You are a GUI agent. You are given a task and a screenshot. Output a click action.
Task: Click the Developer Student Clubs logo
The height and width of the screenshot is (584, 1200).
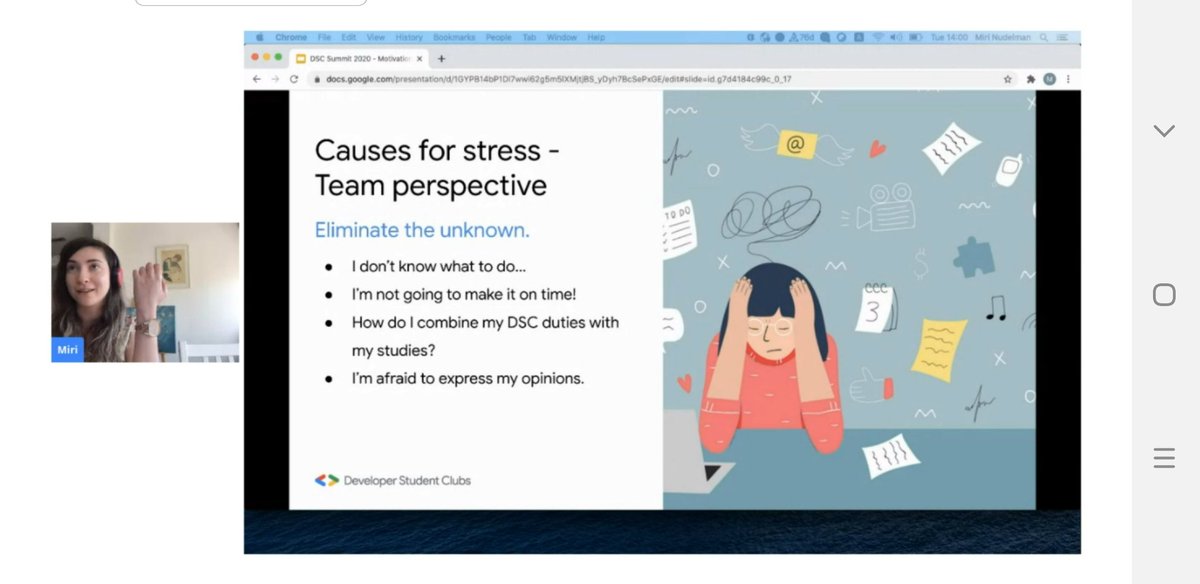coord(393,480)
